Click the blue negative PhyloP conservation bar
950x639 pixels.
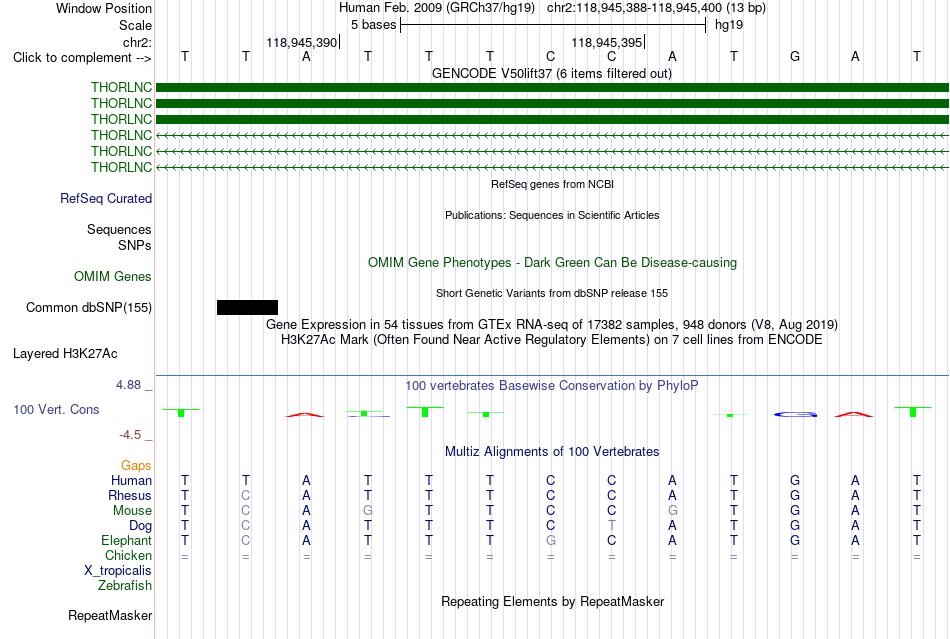click(796, 414)
